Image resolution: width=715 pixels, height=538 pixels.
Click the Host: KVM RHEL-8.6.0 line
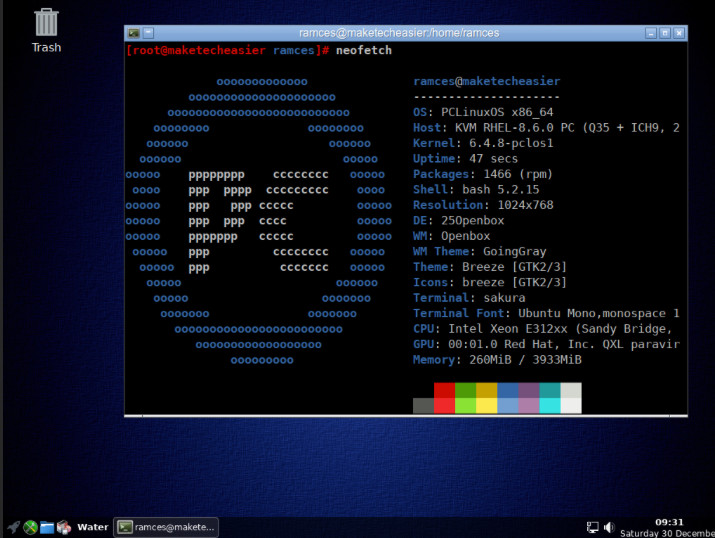click(x=546, y=128)
